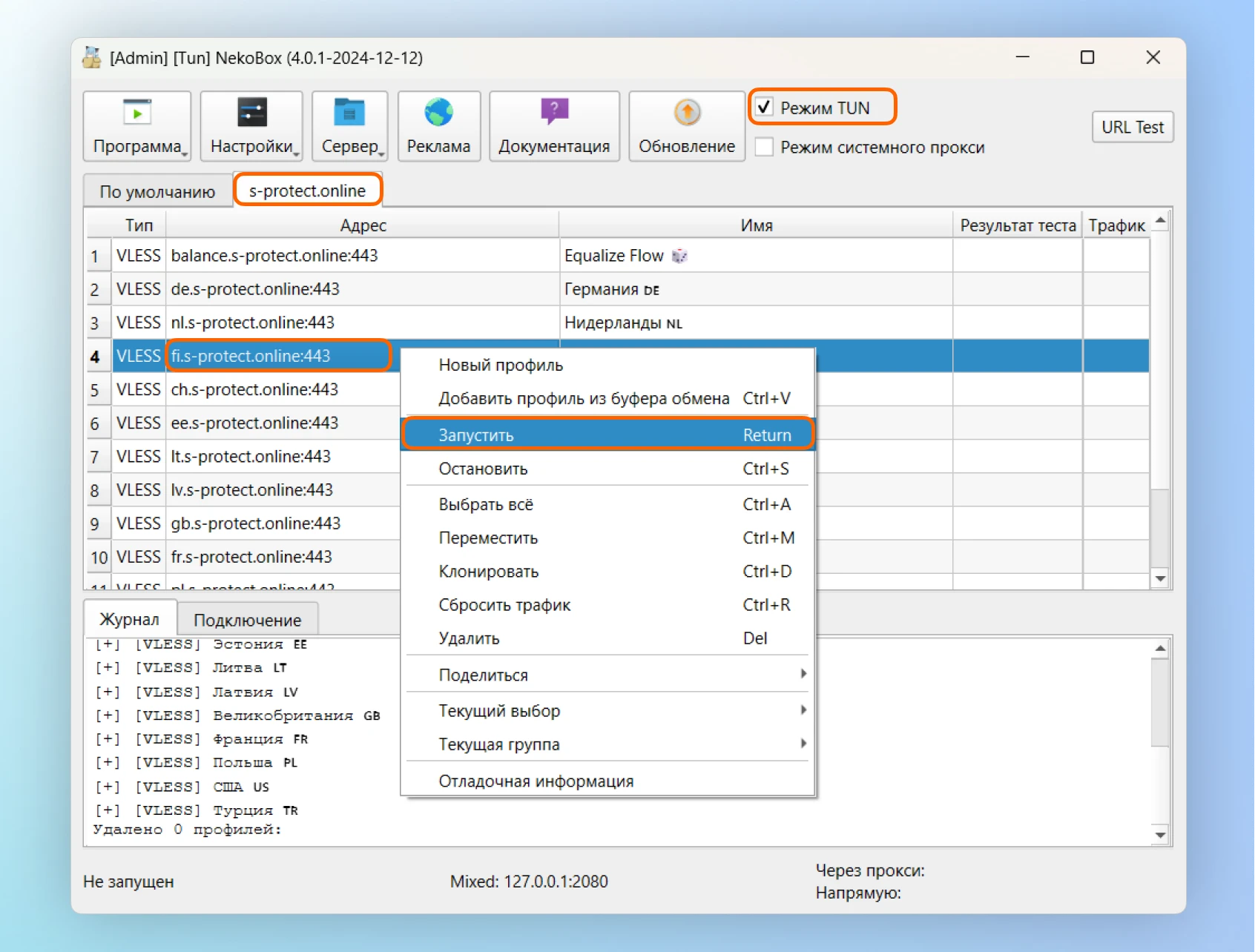Image resolution: width=1258 pixels, height=952 pixels.
Task: Open the Реклама globe icon
Action: pyautogui.click(x=438, y=113)
